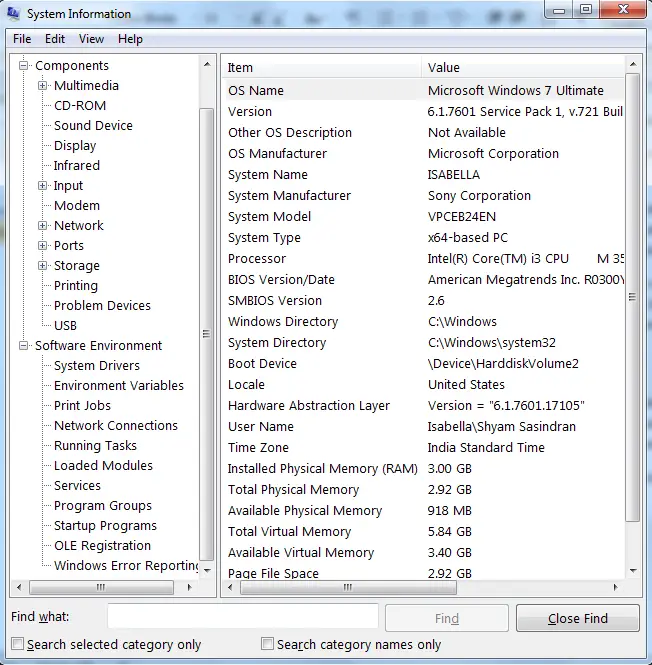
Task: Select USB in the tree
Action: point(65,326)
